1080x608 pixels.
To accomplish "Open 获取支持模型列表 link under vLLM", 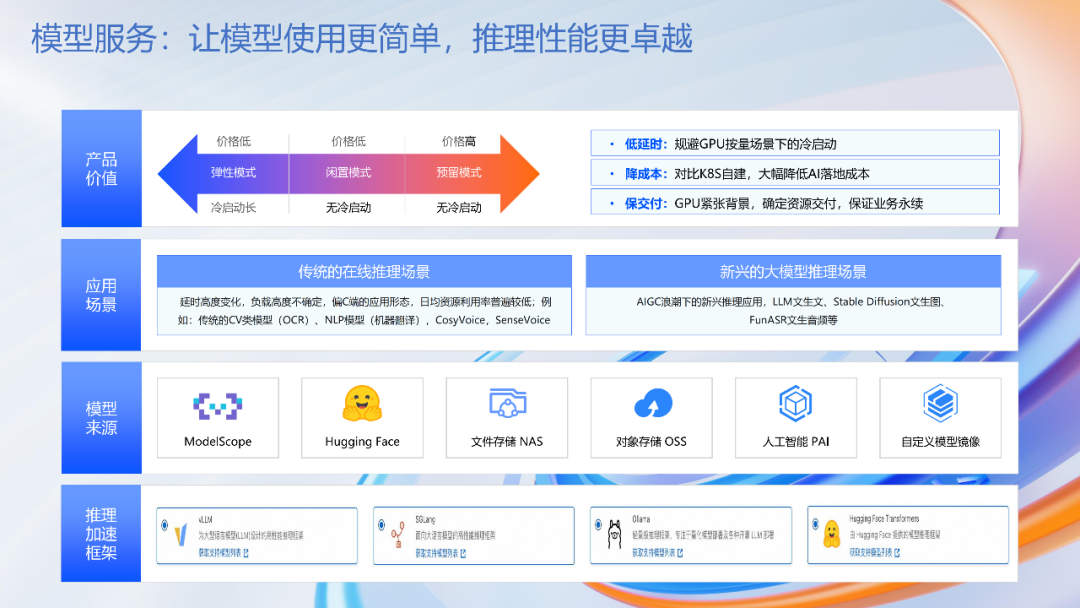I will point(220,552).
